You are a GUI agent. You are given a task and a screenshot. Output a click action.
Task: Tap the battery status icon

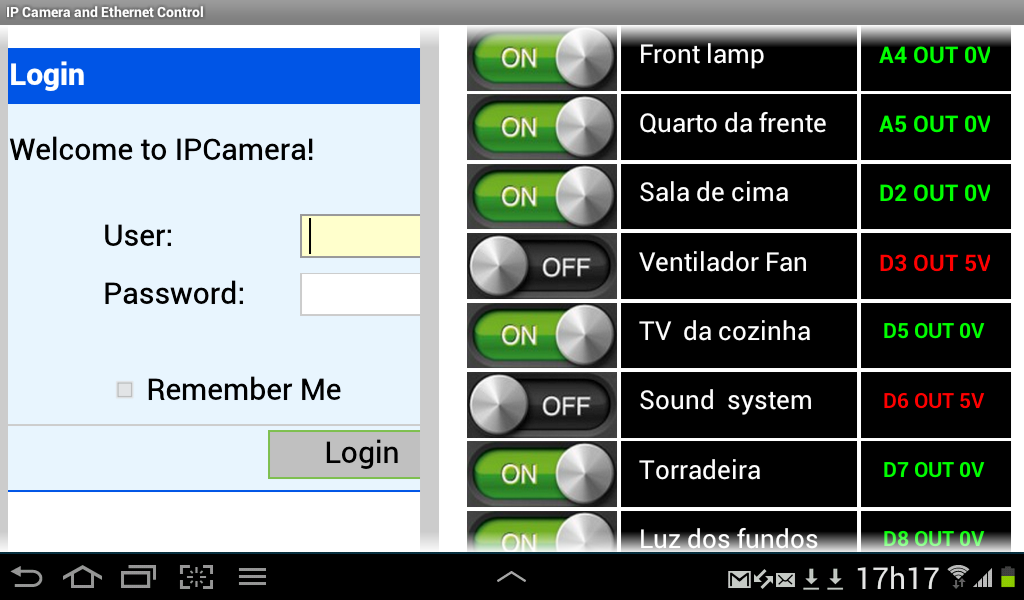point(1009,577)
